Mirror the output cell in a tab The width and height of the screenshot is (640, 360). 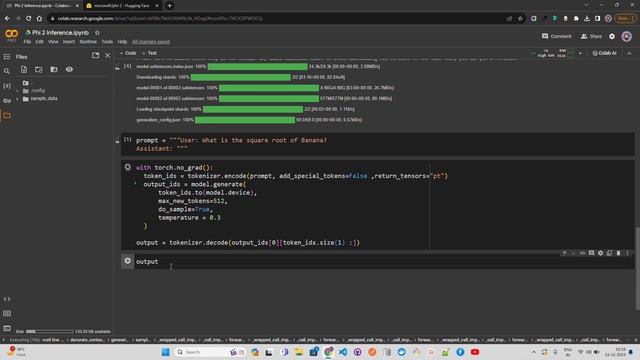609,253
